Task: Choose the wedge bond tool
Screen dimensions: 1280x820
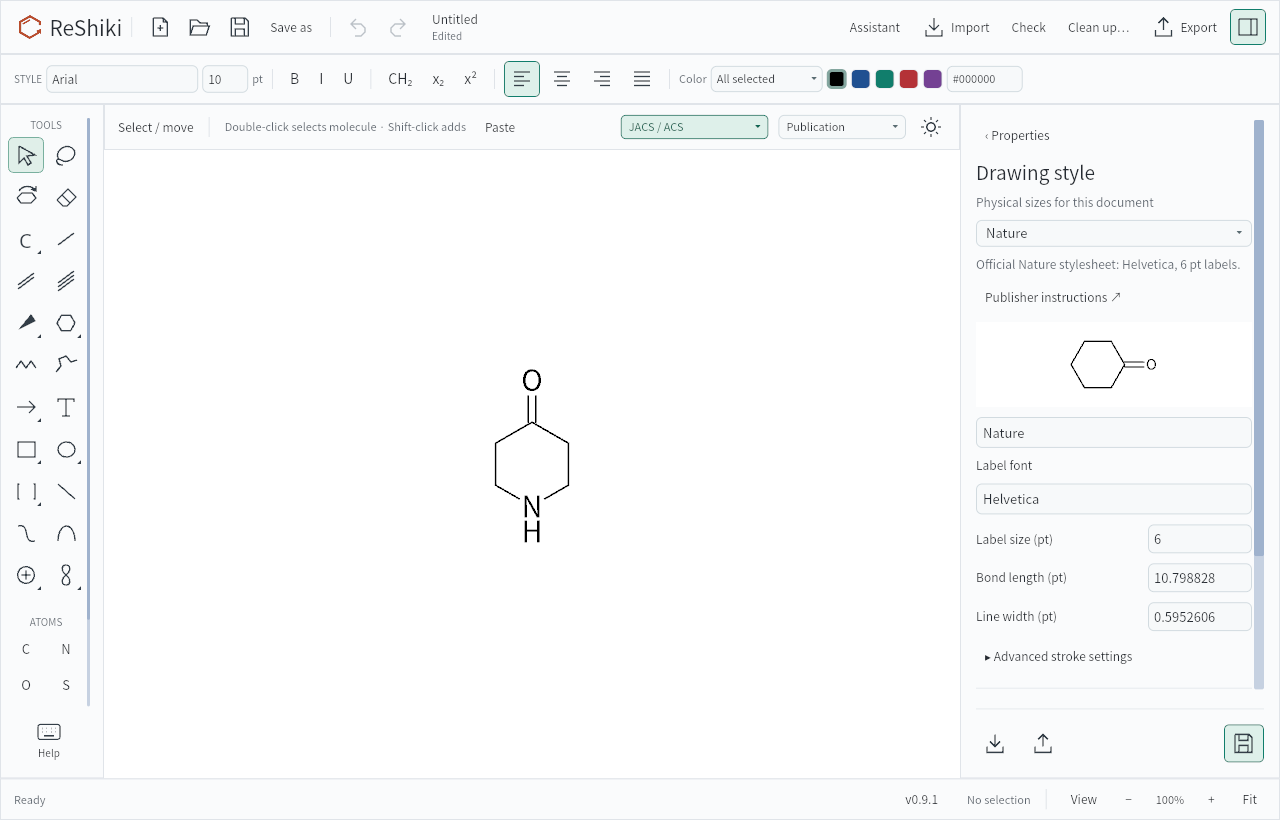Action: pyautogui.click(x=26, y=323)
